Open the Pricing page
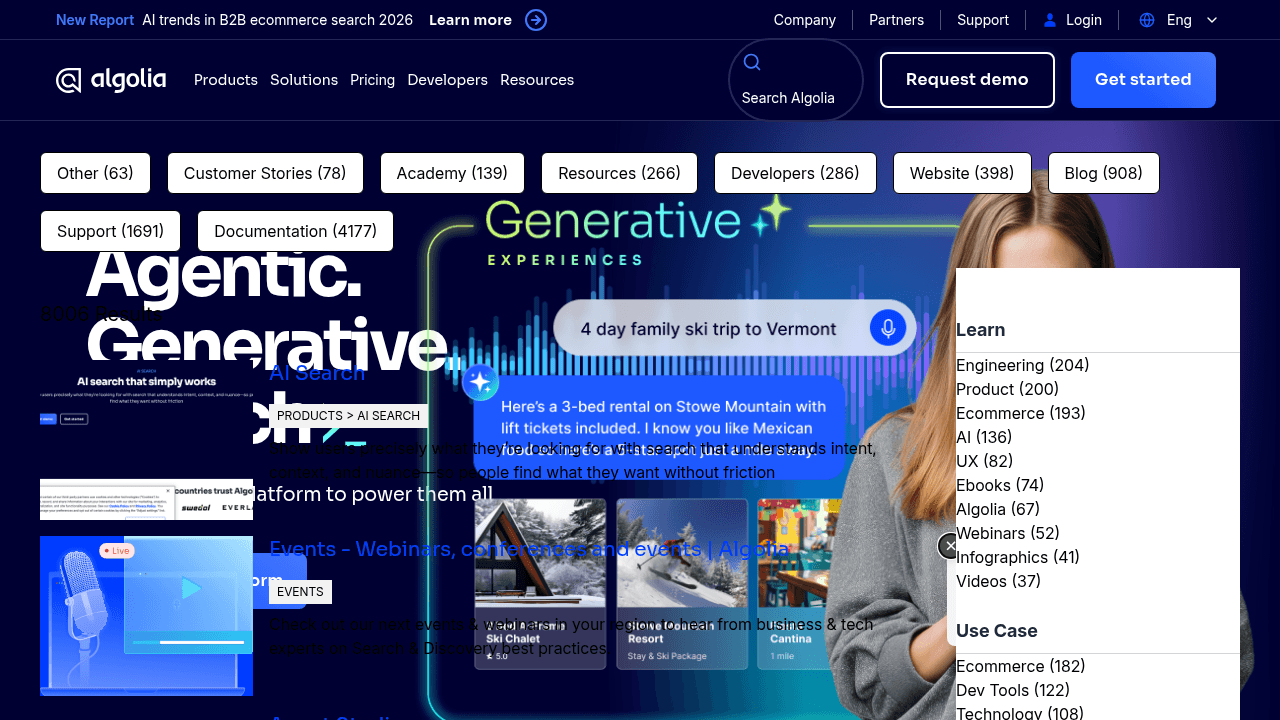This screenshot has width=1280, height=720. 372,80
